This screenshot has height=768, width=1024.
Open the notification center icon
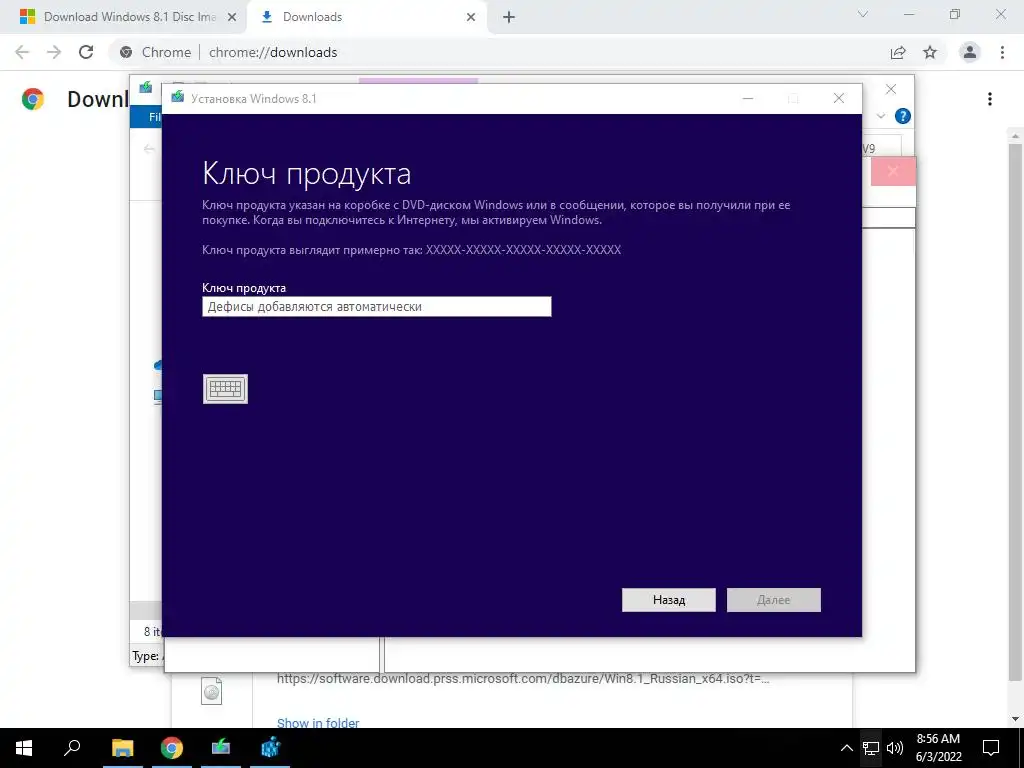pos(991,748)
